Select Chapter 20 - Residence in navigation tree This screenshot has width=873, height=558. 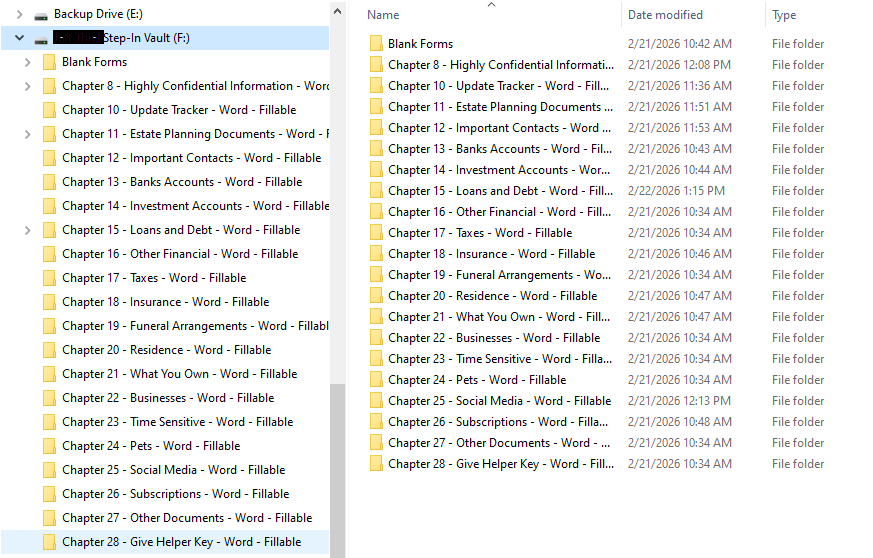click(x=167, y=349)
